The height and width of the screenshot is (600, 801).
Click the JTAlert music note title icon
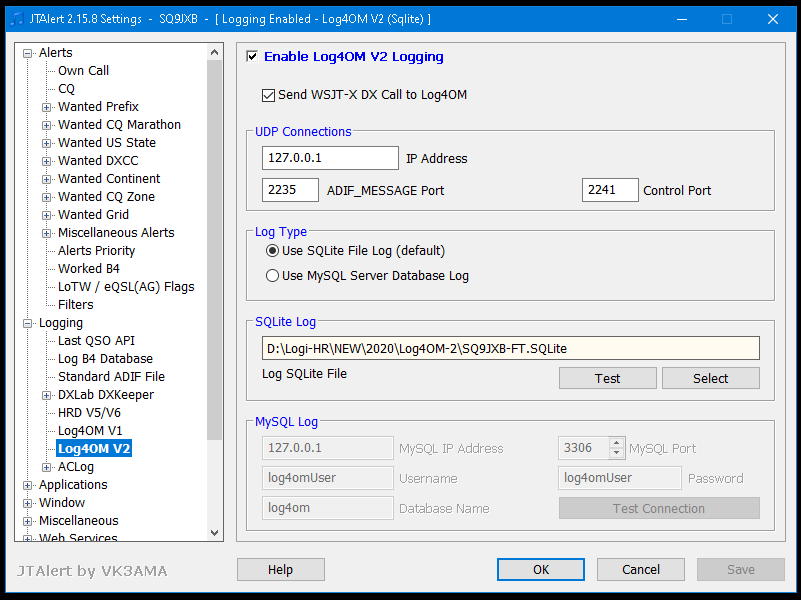(17, 19)
